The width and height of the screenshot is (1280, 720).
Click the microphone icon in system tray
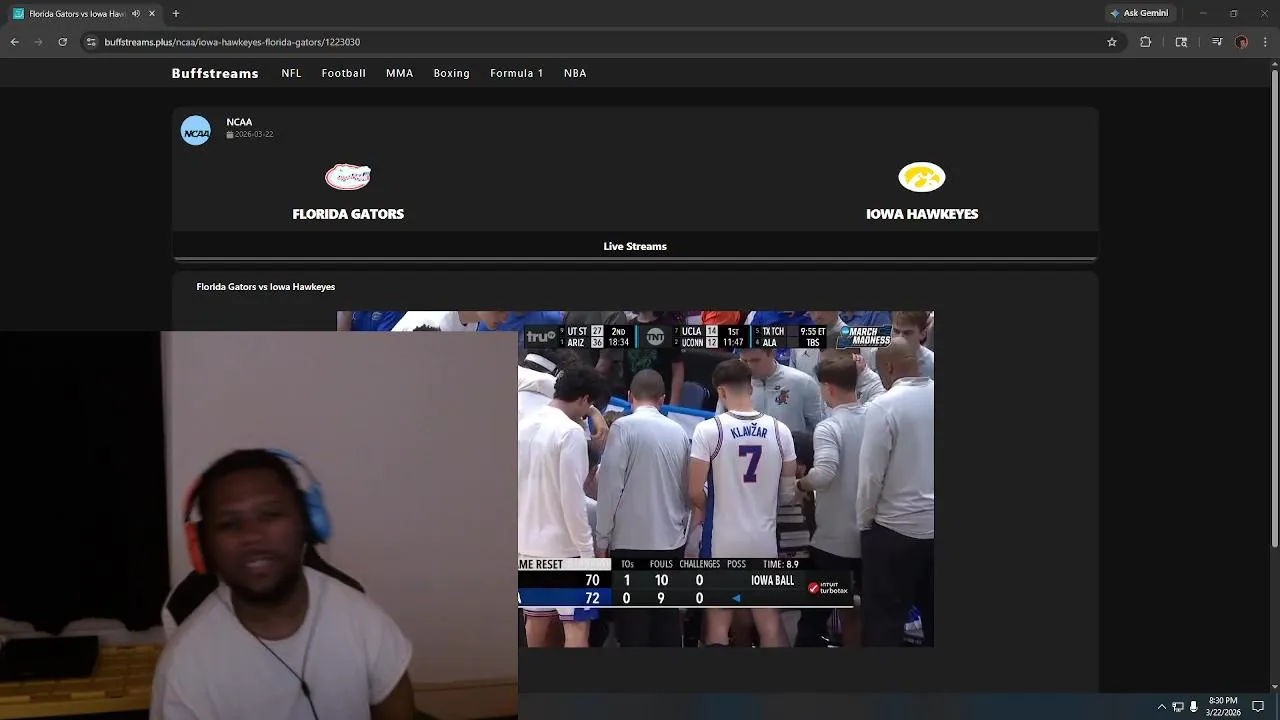point(1194,707)
